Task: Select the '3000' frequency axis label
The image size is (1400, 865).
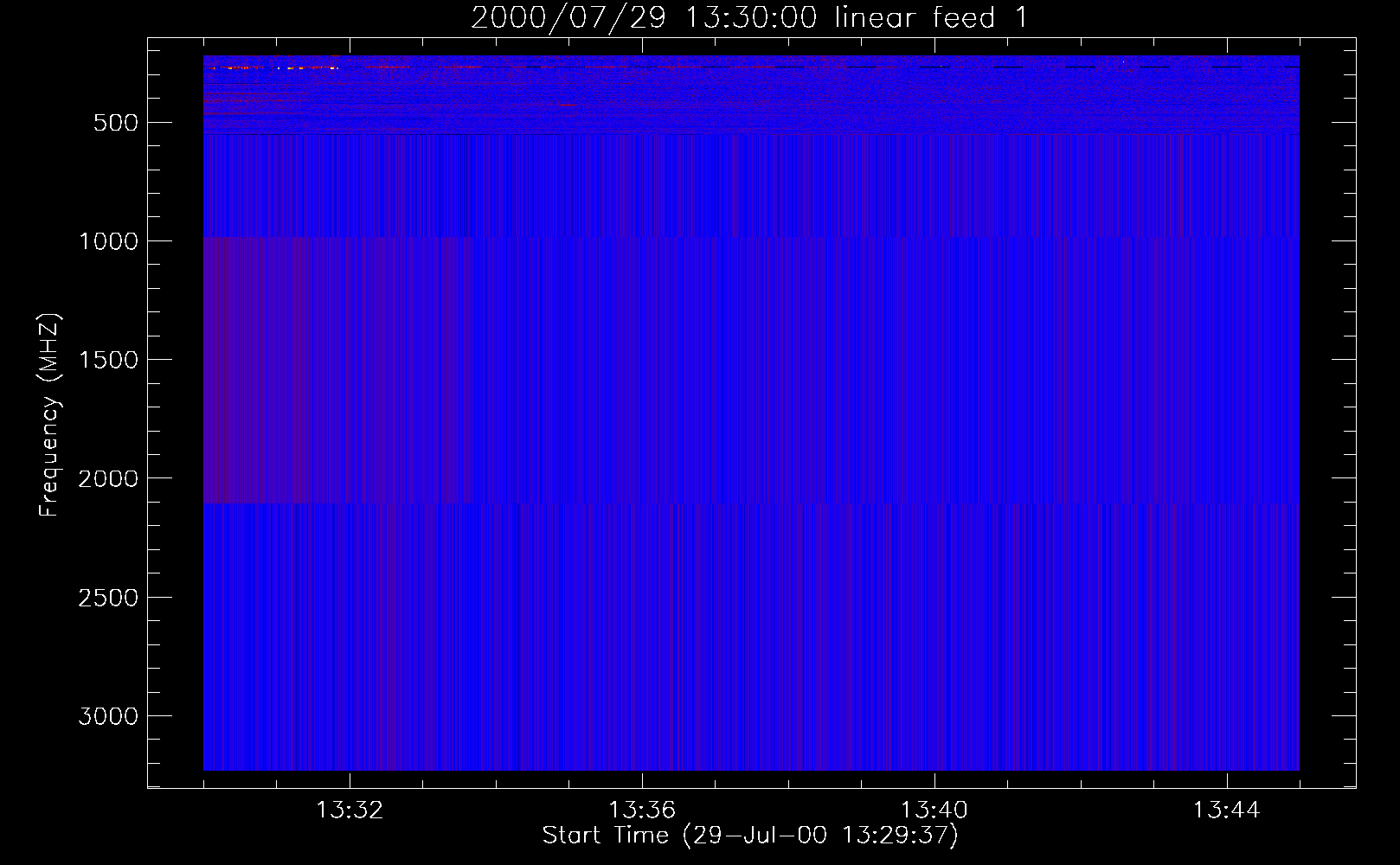Action: (x=108, y=716)
